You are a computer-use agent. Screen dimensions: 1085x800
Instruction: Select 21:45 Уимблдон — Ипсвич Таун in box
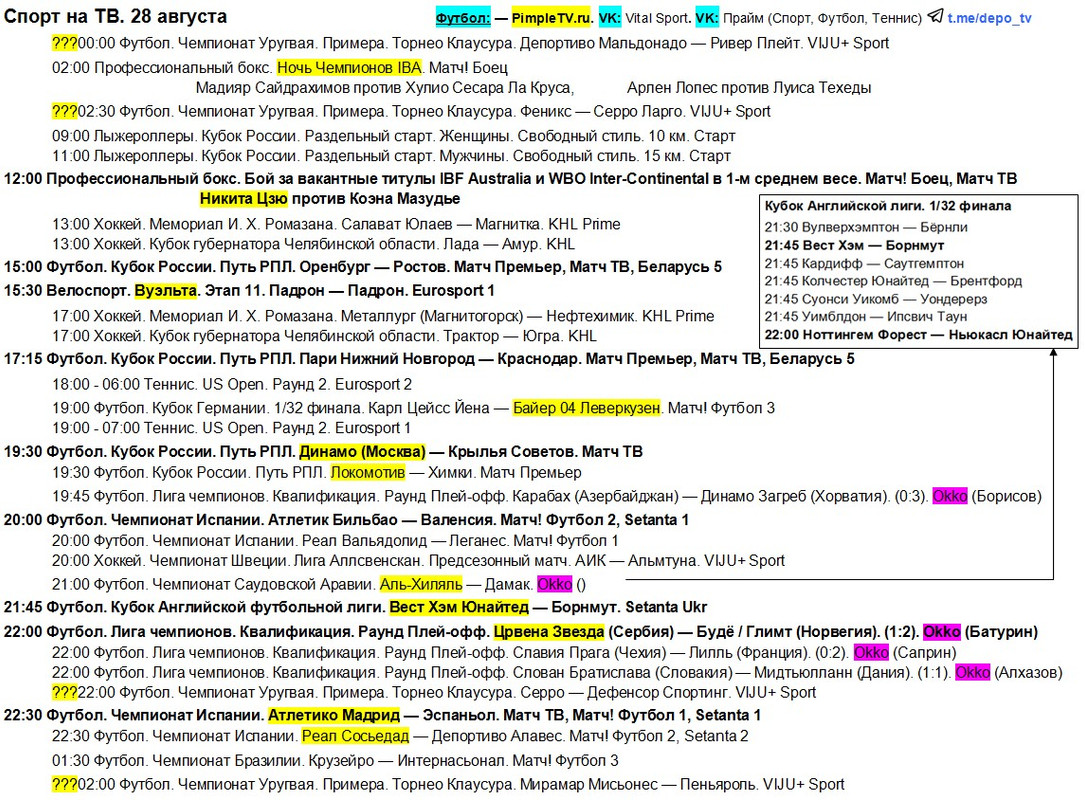[866, 316]
